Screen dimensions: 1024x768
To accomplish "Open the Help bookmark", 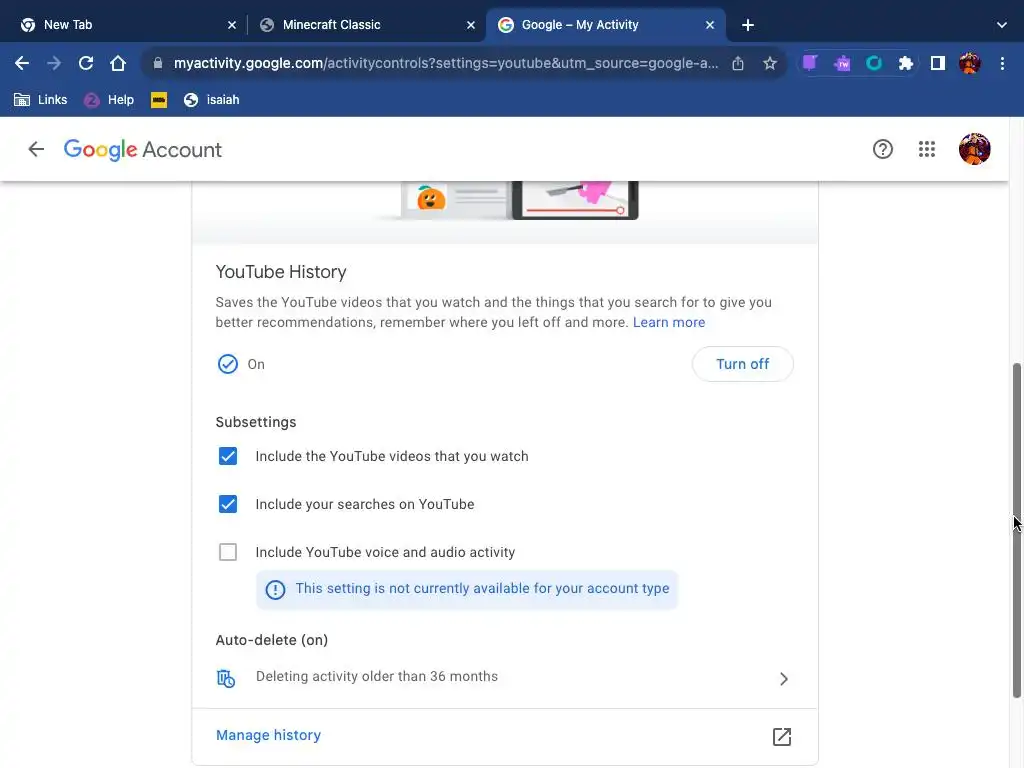I will (x=109, y=100).
